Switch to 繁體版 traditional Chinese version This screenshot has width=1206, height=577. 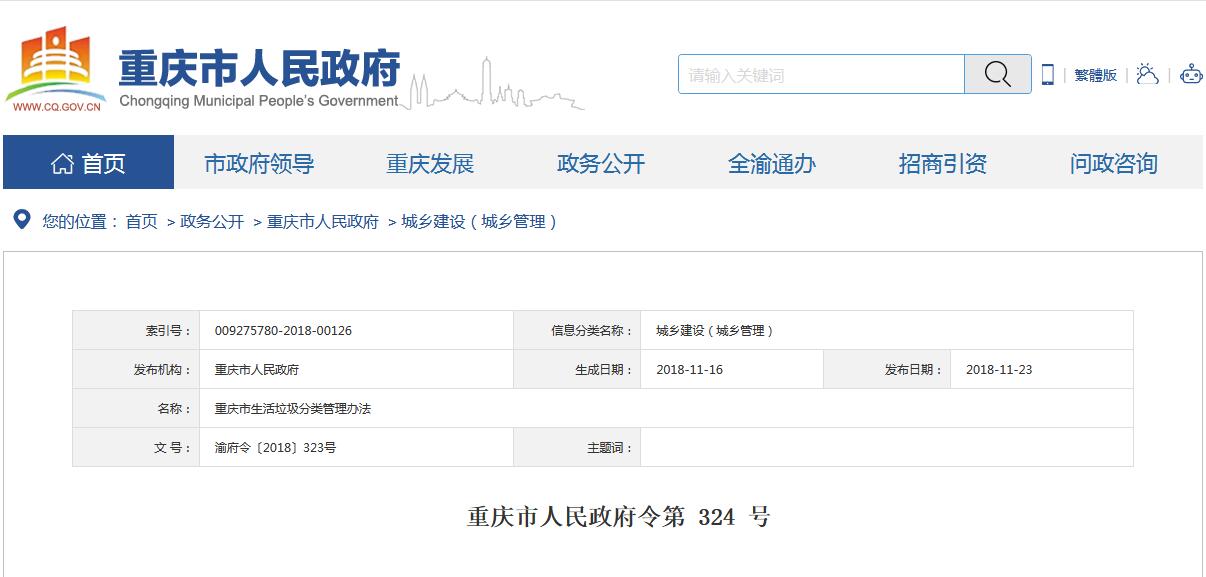[1095, 75]
